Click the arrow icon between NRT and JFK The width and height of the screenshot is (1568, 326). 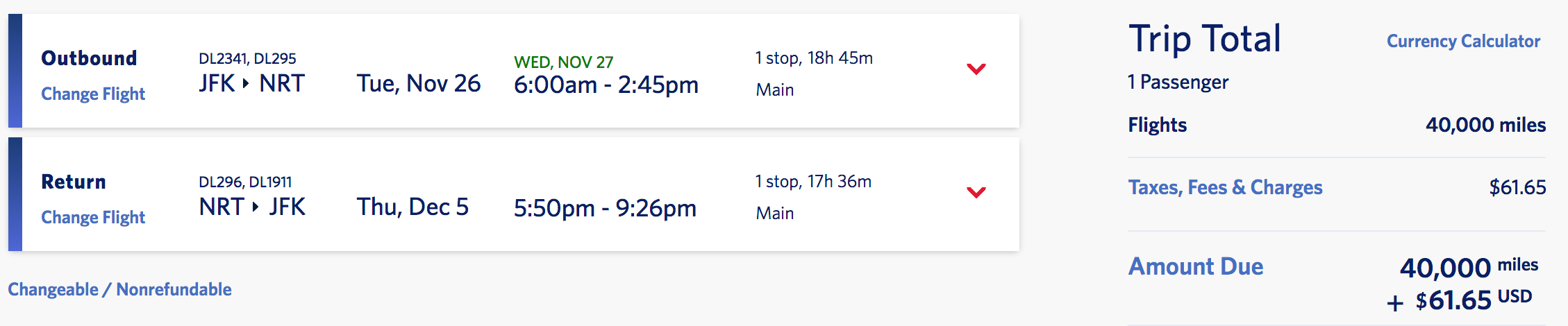[256, 207]
